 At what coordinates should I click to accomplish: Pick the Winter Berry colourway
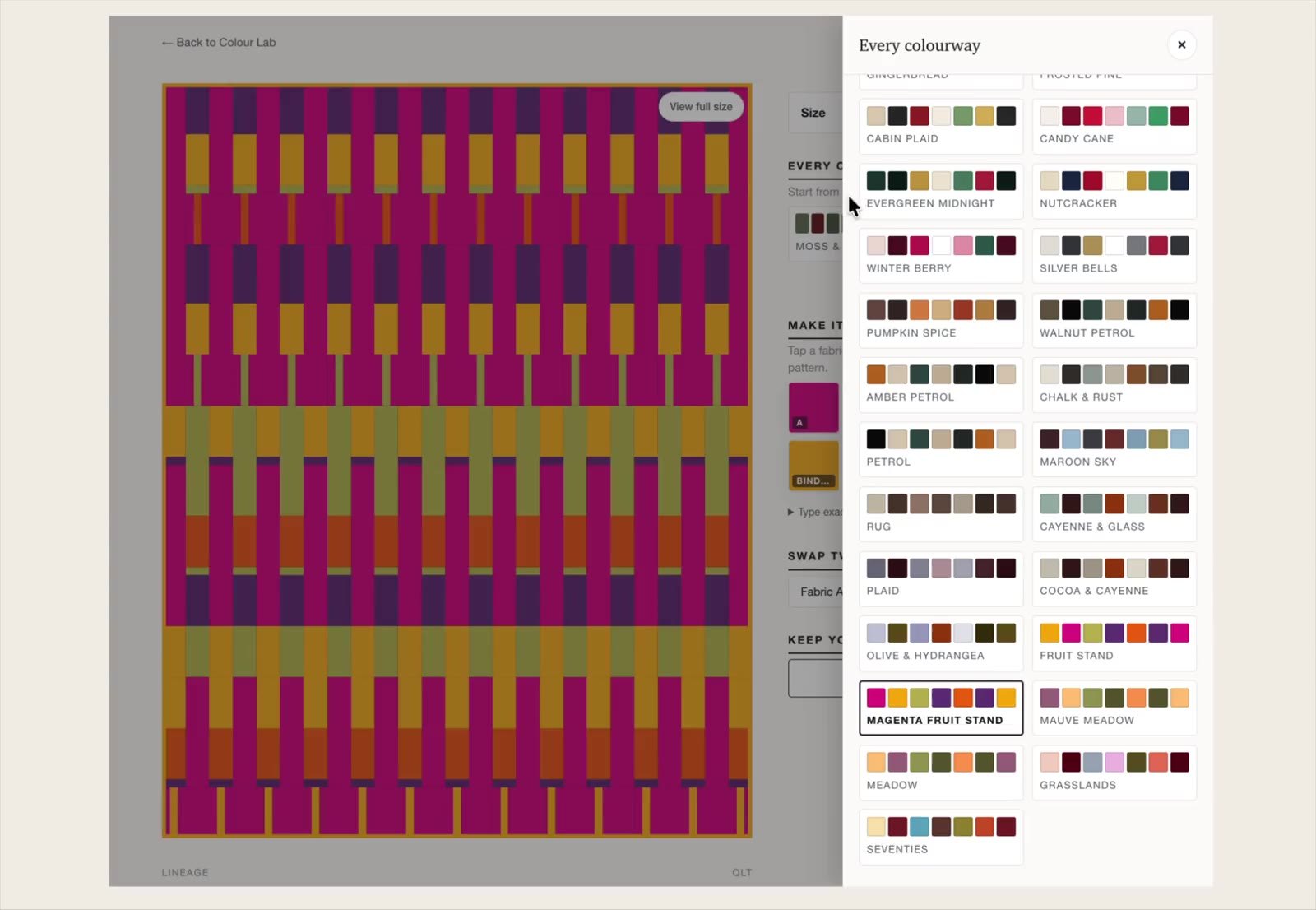(x=941, y=256)
